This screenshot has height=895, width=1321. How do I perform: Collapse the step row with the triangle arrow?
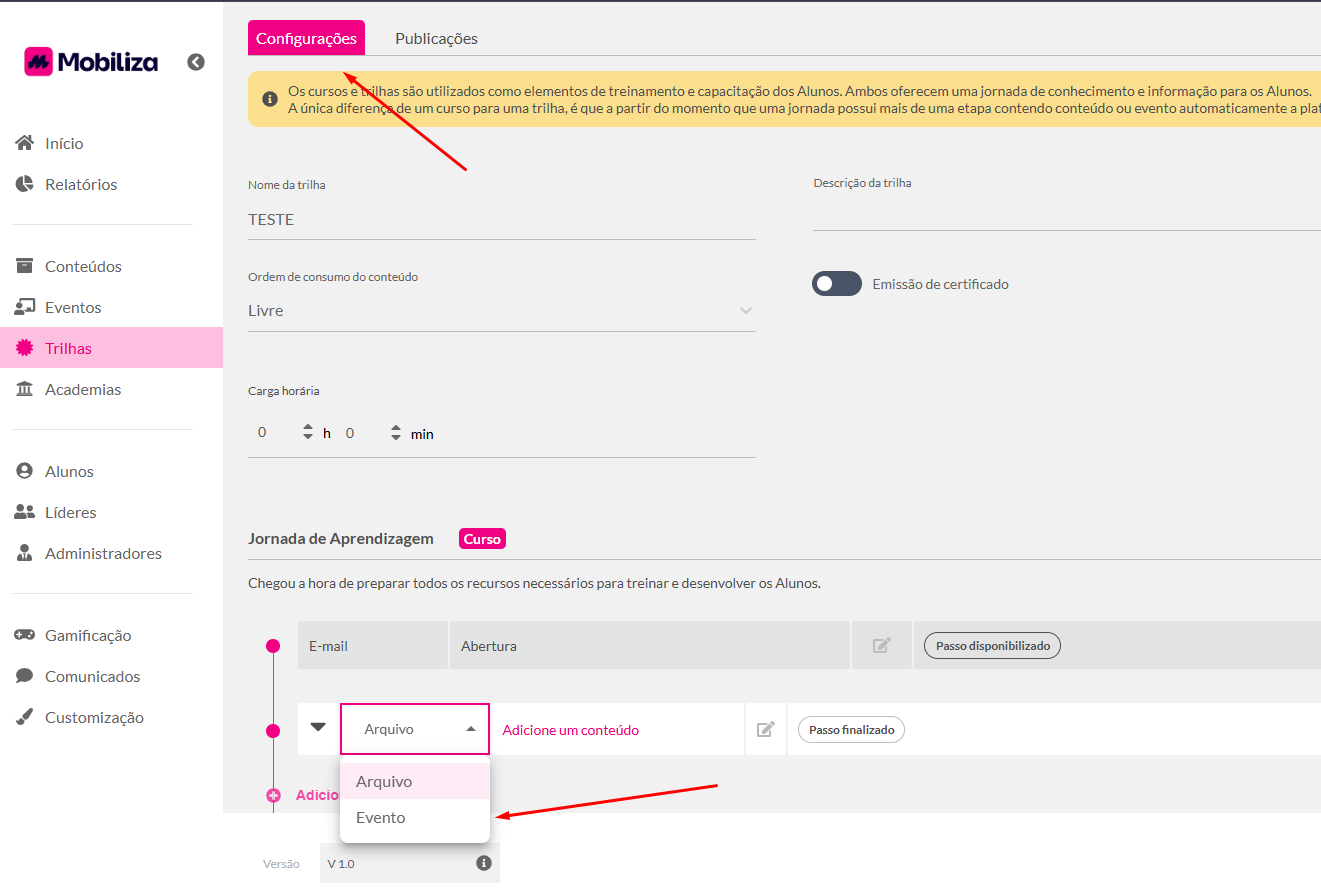pos(318,728)
